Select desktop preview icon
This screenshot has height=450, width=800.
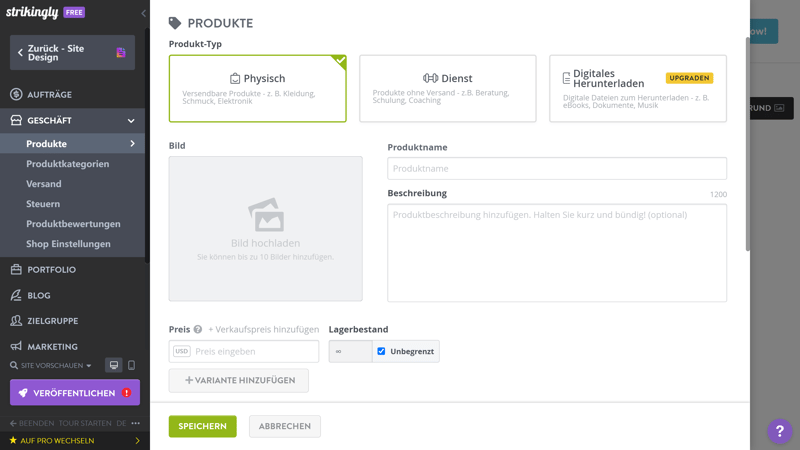(x=114, y=366)
